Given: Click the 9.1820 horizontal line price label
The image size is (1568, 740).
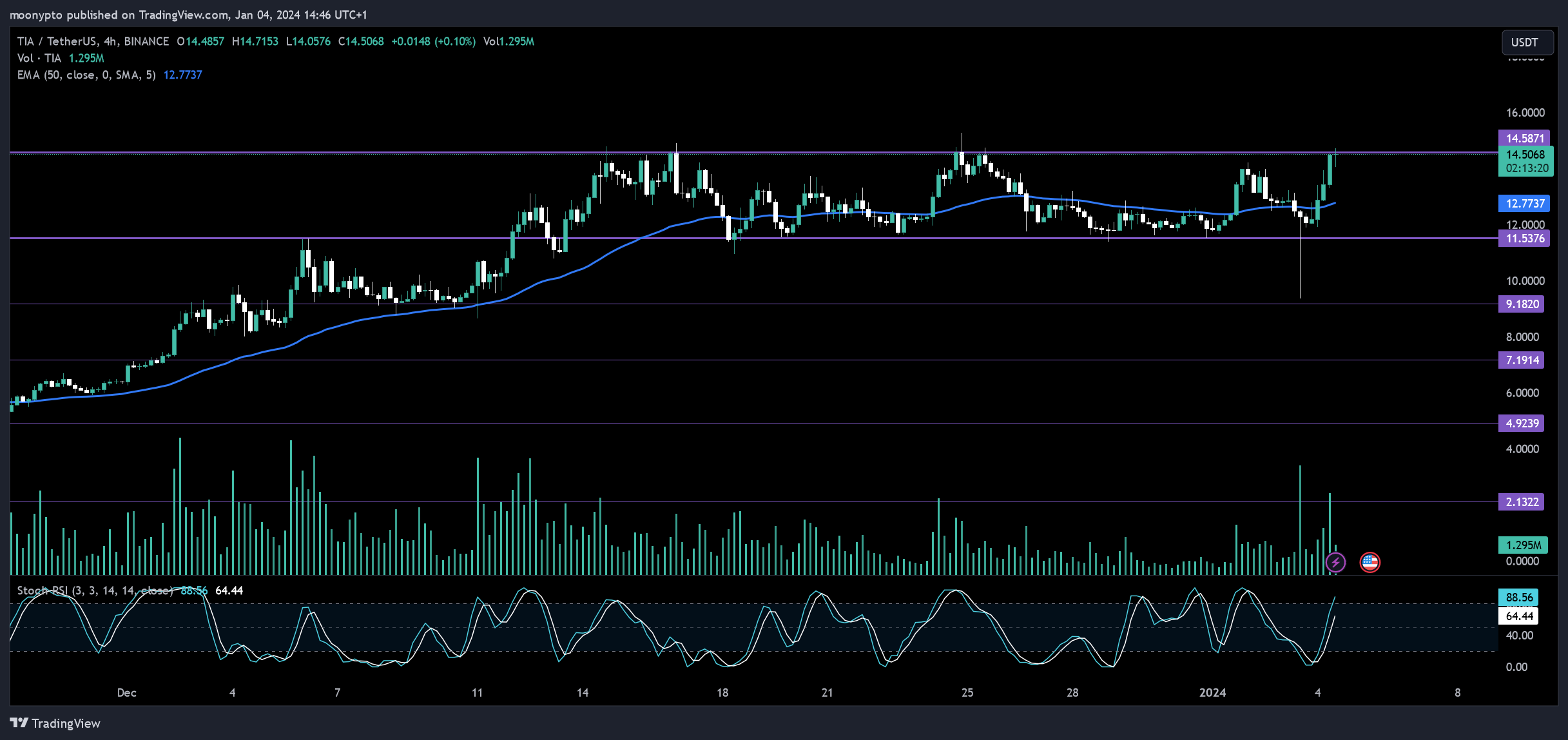Looking at the screenshot, I should coord(1521,304).
